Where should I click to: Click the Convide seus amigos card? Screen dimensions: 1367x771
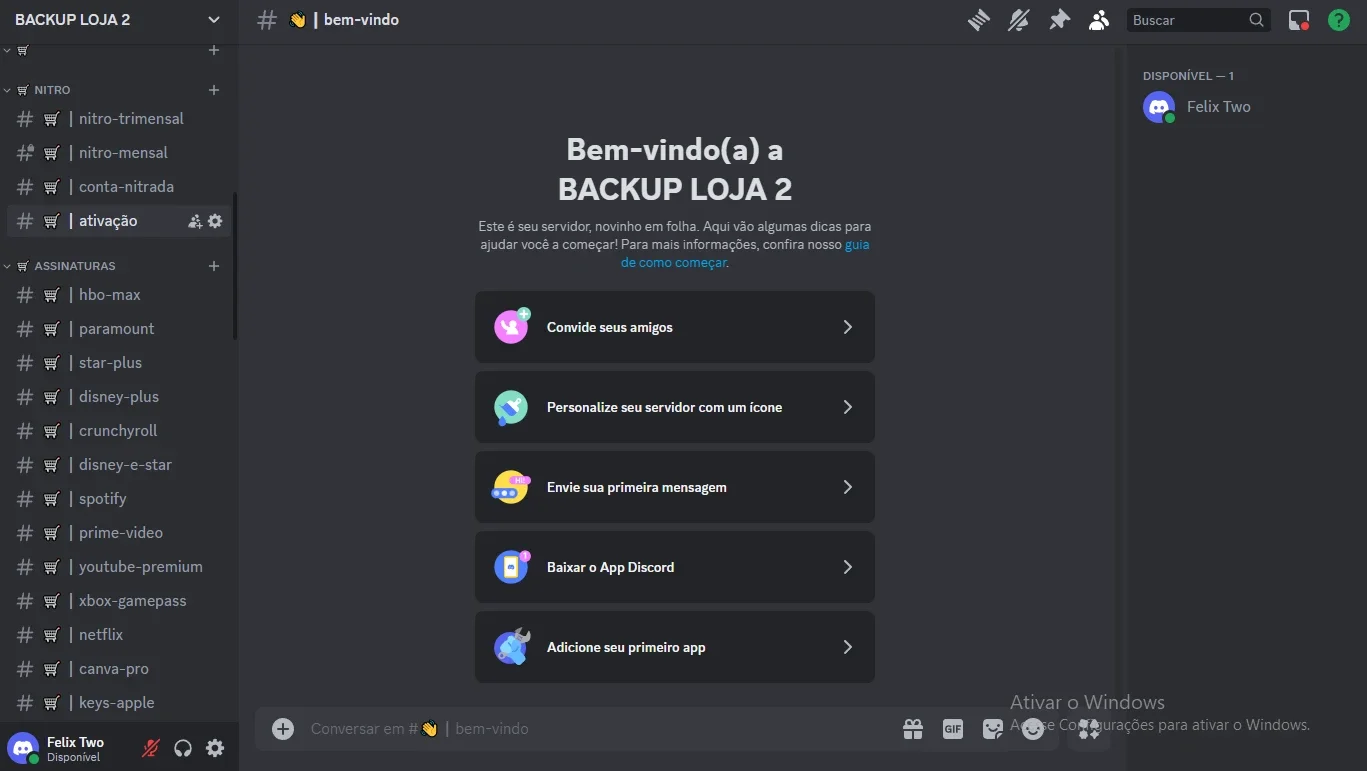(x=675, y=327)
